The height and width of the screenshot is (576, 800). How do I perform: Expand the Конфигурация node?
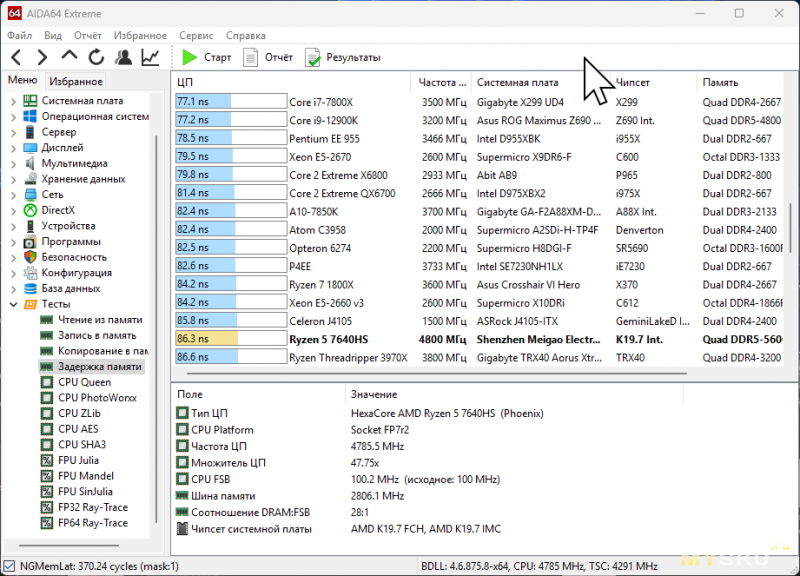pyautogui.click(x=13, y=273)
